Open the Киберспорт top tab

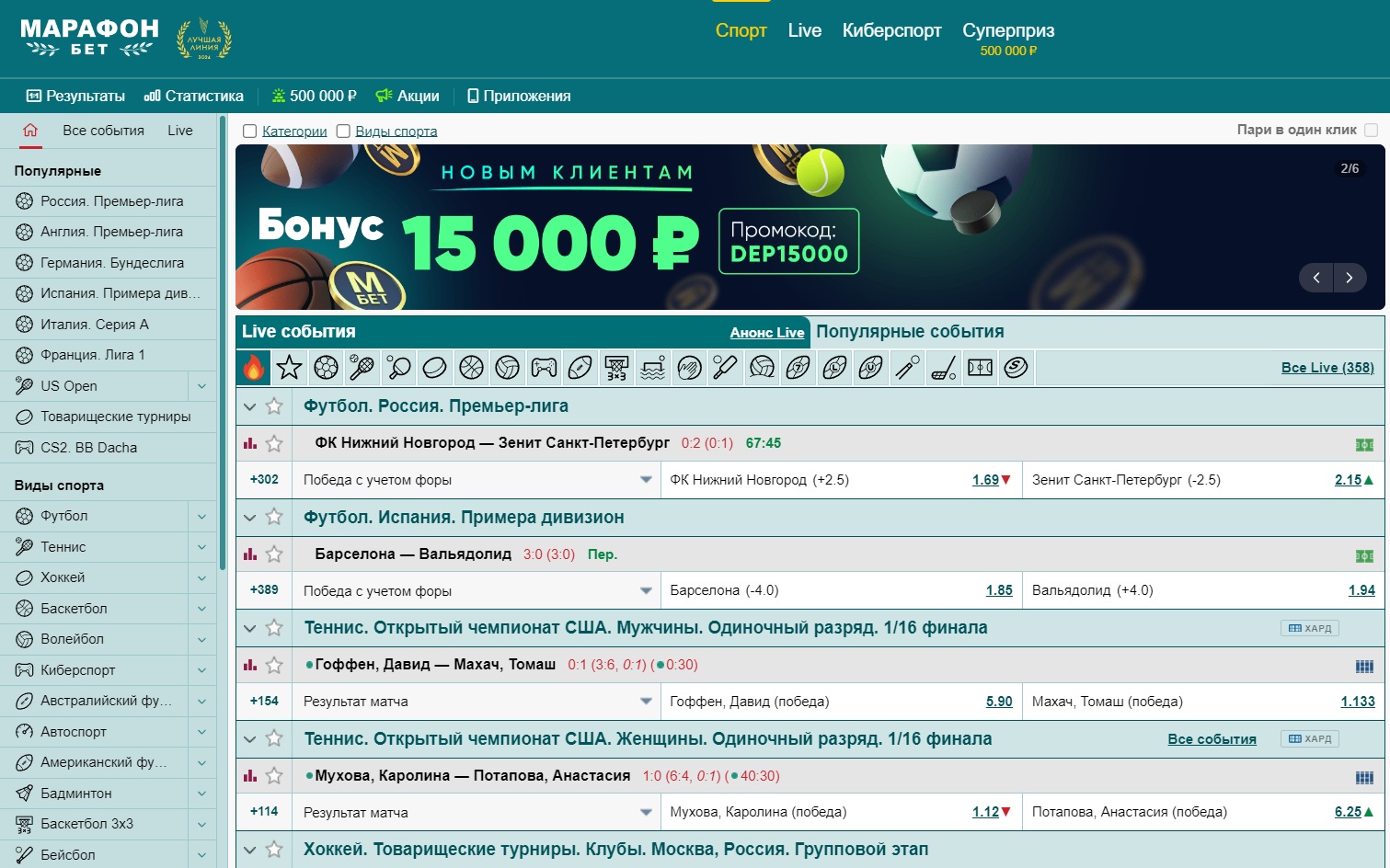coord(891,30)
